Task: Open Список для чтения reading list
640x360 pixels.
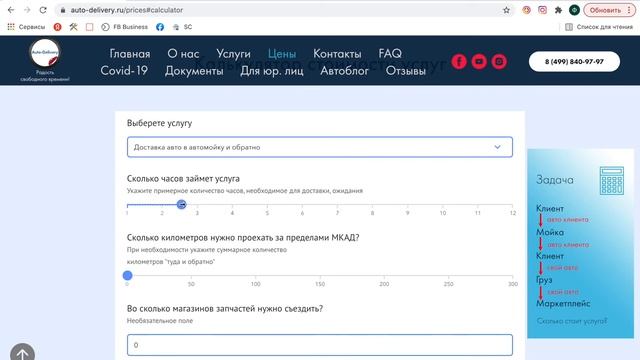Action: tap(599, 27)
